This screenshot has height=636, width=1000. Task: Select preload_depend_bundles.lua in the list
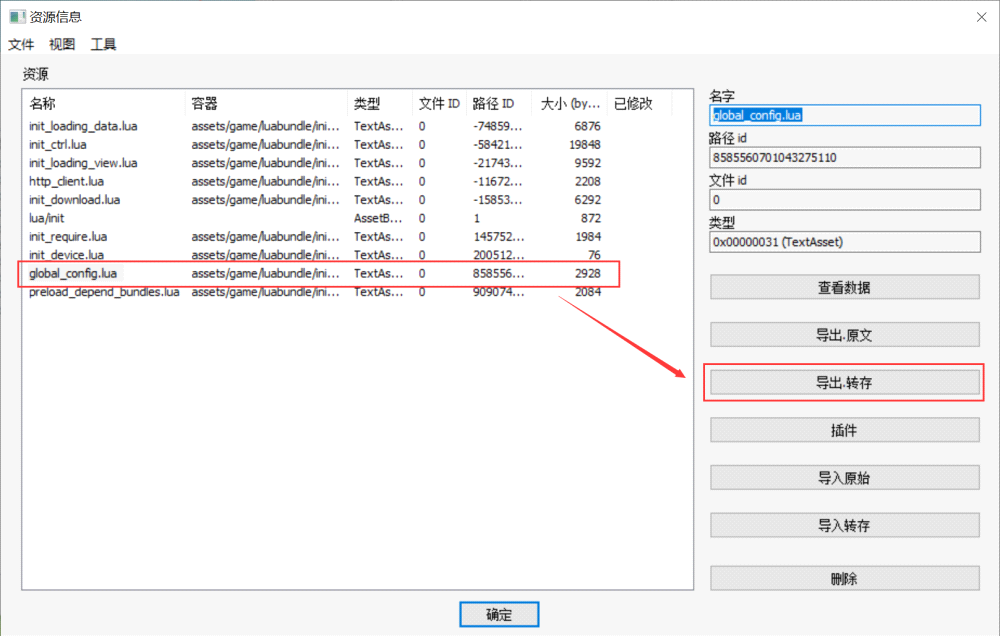tap(104, 292)
